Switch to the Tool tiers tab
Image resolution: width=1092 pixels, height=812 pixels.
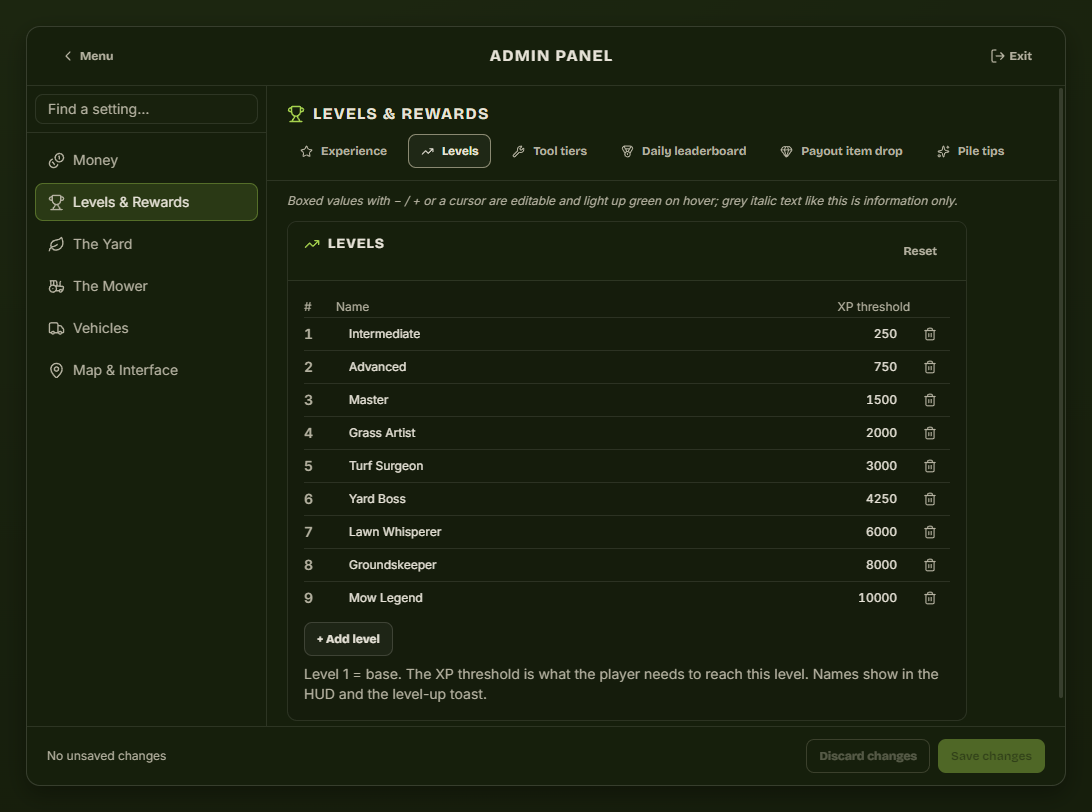(549, 151)
